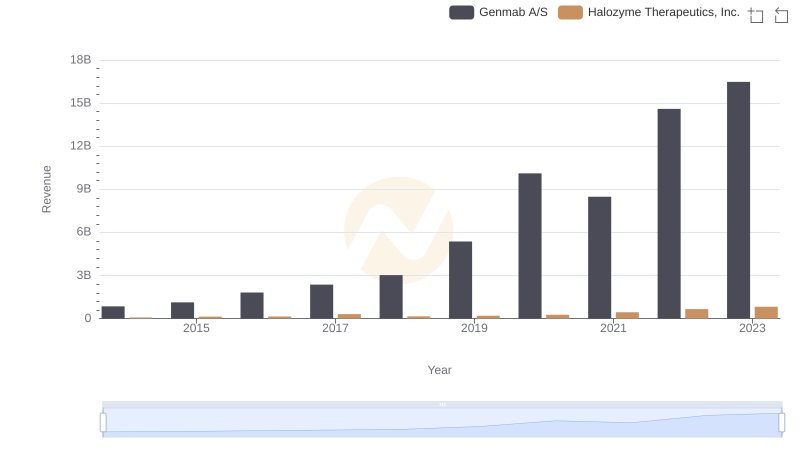Image resolution: width=800 pixels, height=461 pixels.
Task: Toggle Genmab A/S legend series
Action: 498,12
